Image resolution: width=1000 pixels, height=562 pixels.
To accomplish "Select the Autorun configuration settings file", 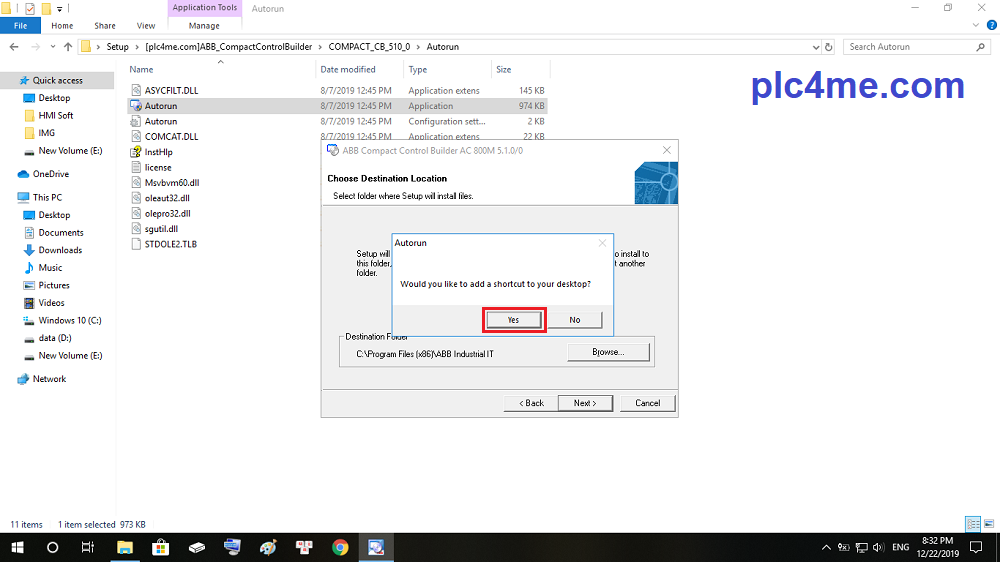I will pos(161,121).
